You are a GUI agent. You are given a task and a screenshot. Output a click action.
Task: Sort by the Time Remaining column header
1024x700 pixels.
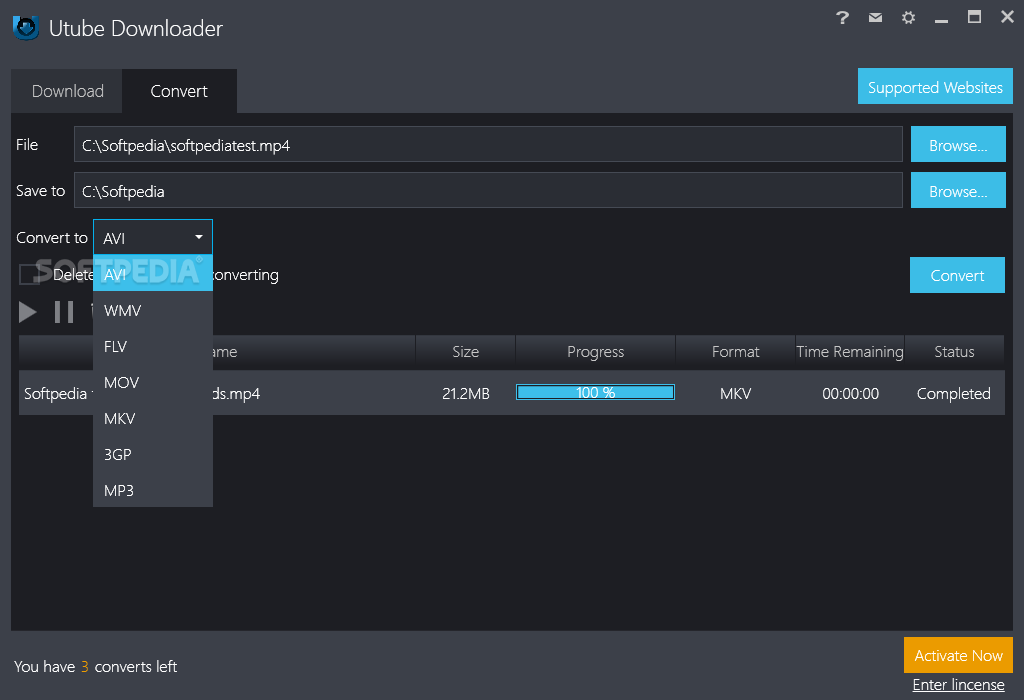(x=850, y=352)
